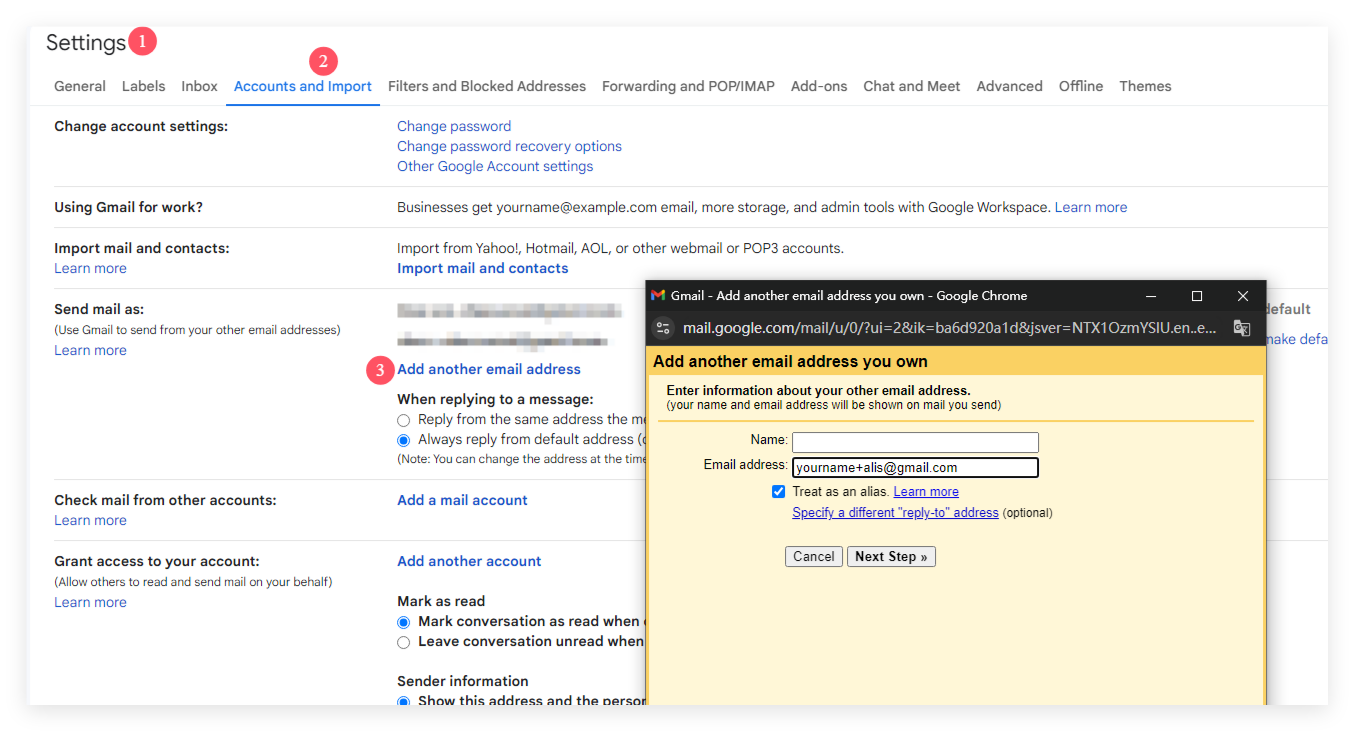Click the Email address input field
Image resolution: width=1354 pixels, height=731 pixels.
point(915,468)
